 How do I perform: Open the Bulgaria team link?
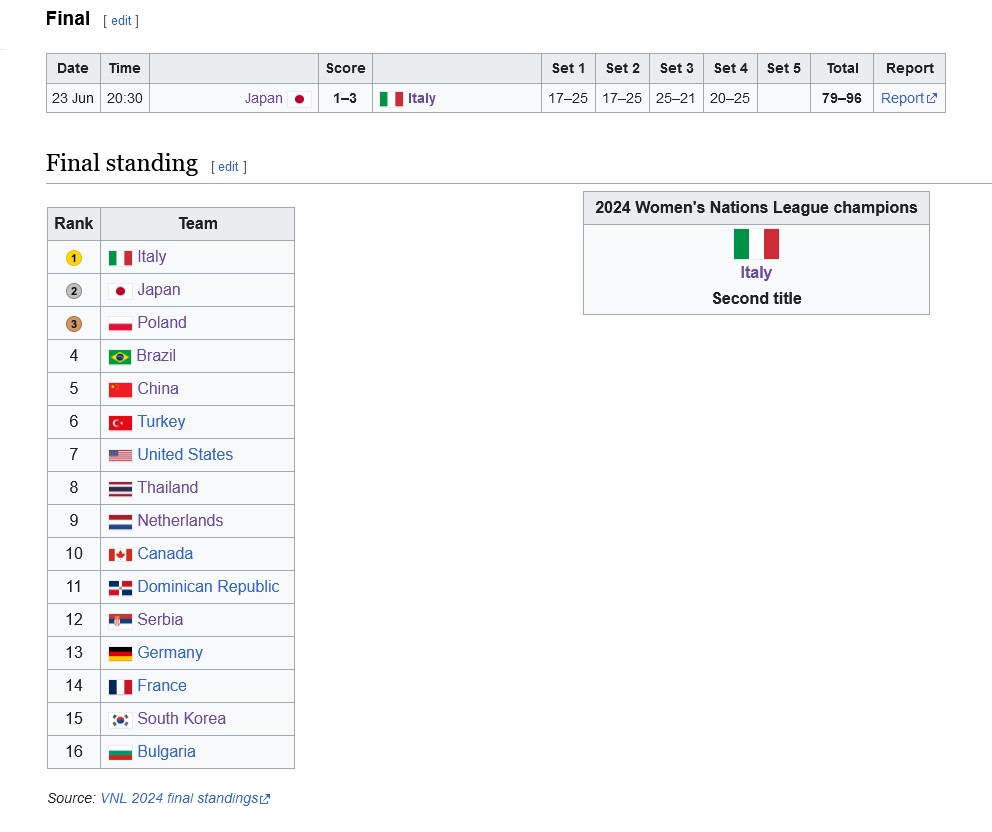pos(166,751)
